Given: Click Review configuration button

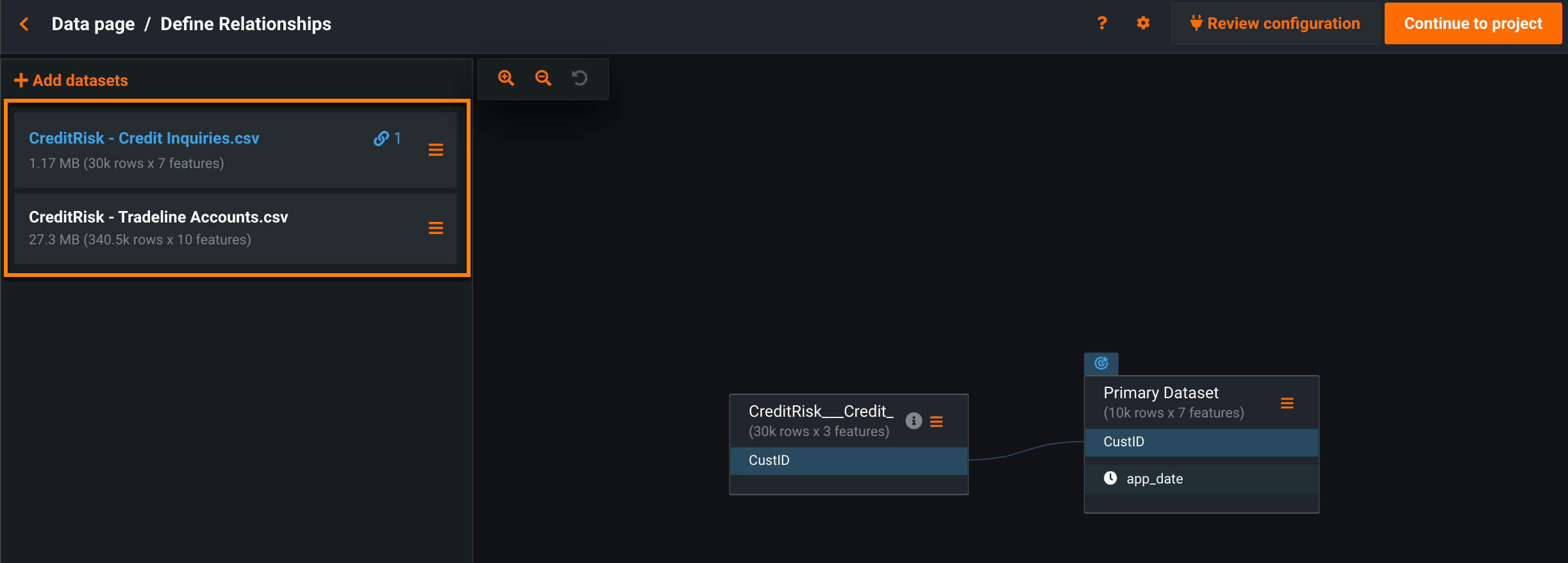Looking at the screenshot, I should (1274, 24).
